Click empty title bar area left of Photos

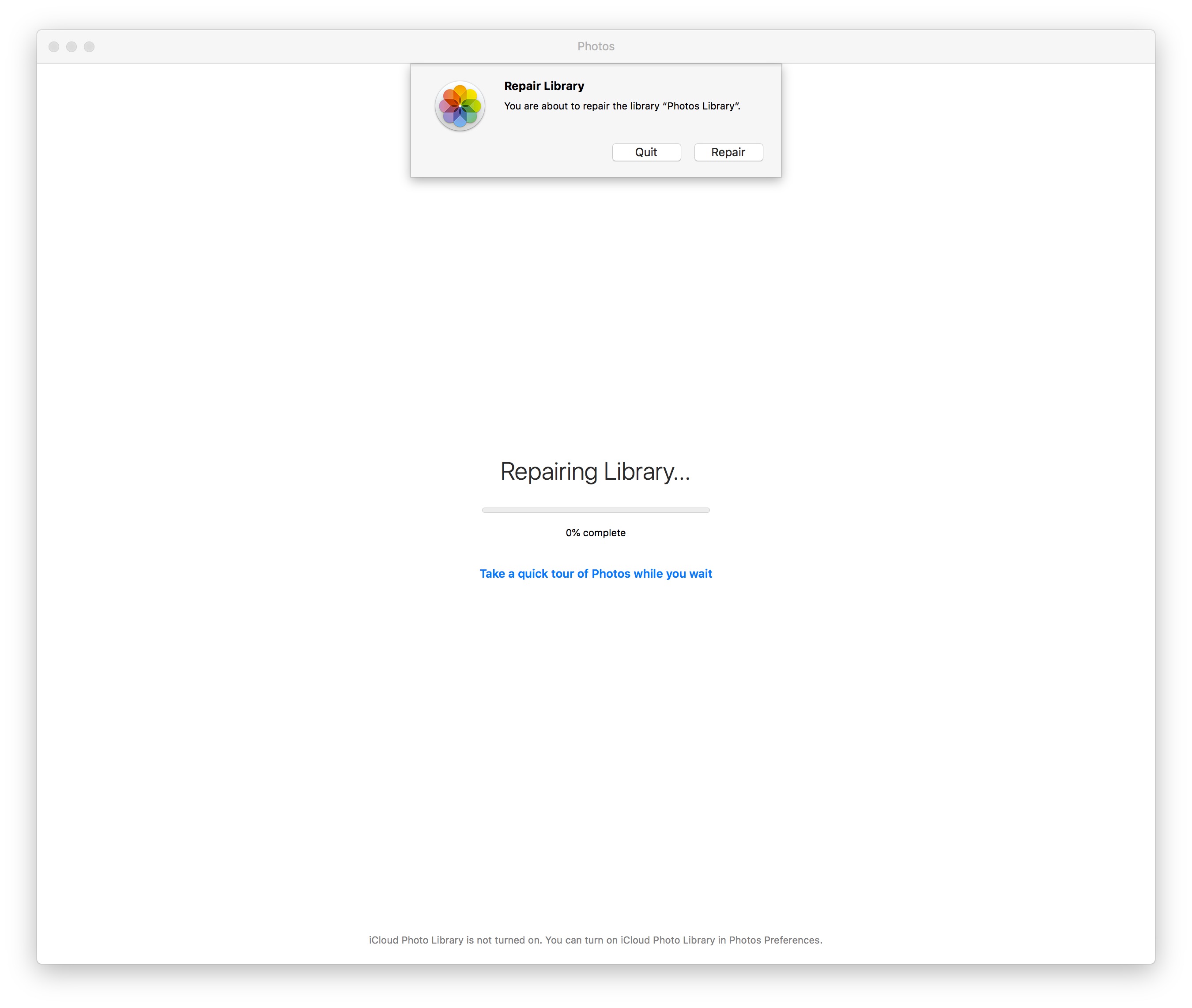click(343, 46)
